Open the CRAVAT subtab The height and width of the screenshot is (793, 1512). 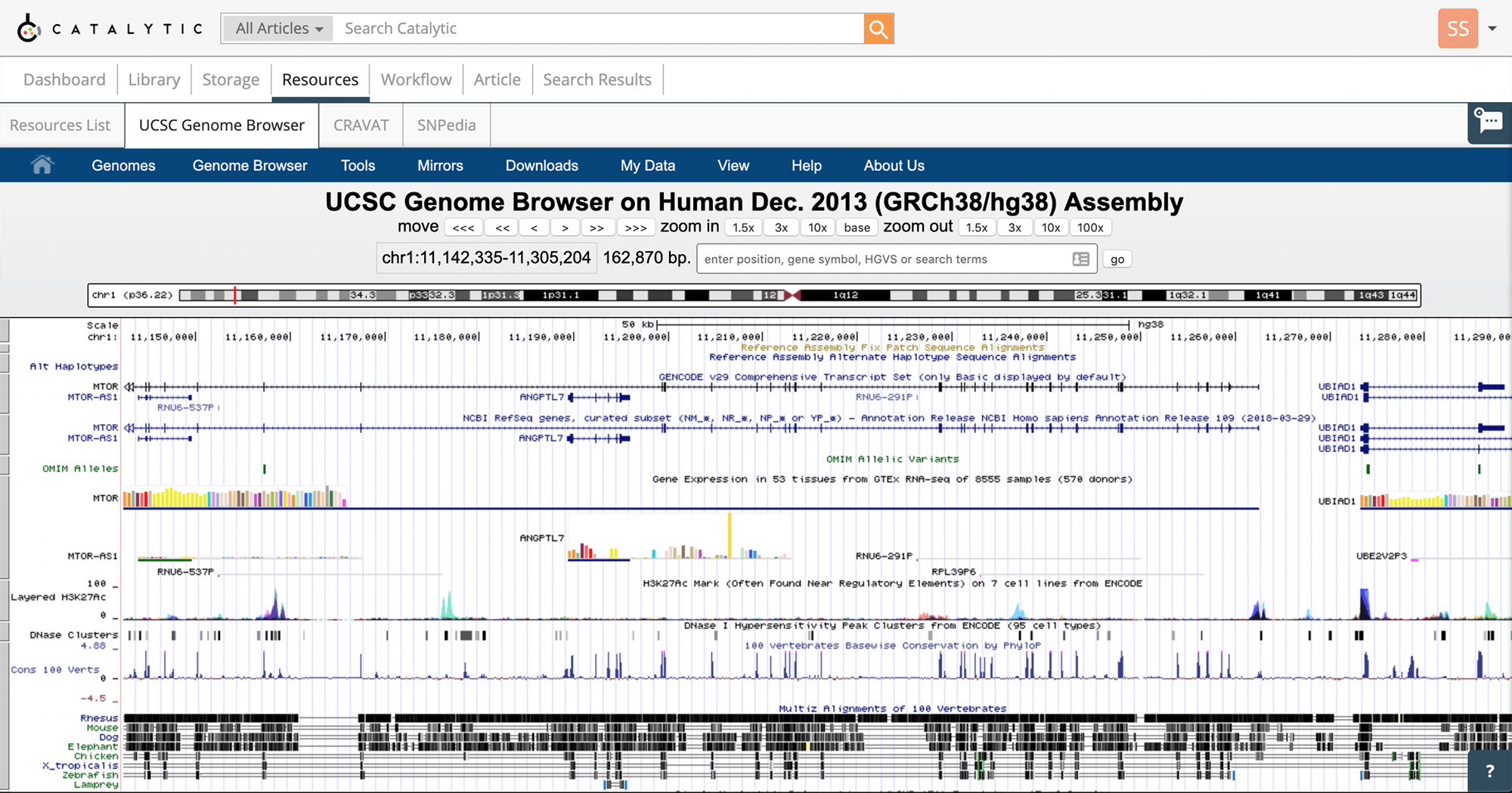(361, 125)
